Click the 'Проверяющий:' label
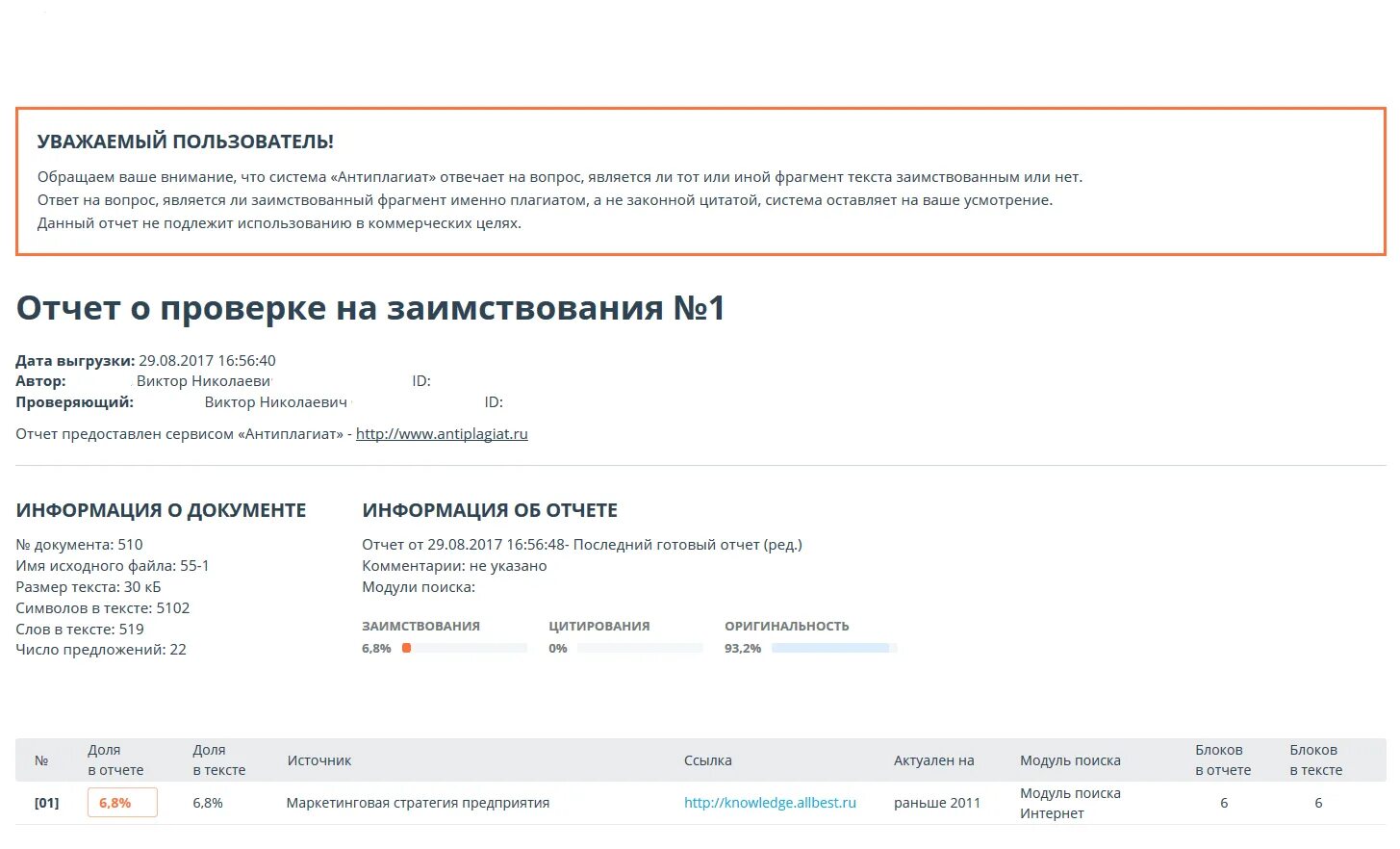1400x849 pixels. pyautogui.click(x=74, y=402)
